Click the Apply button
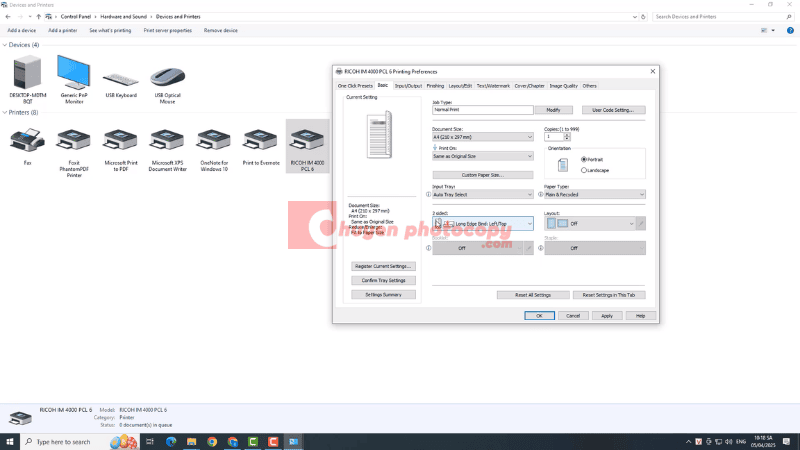The image size is (800, 450). click(x=607, y=316)
